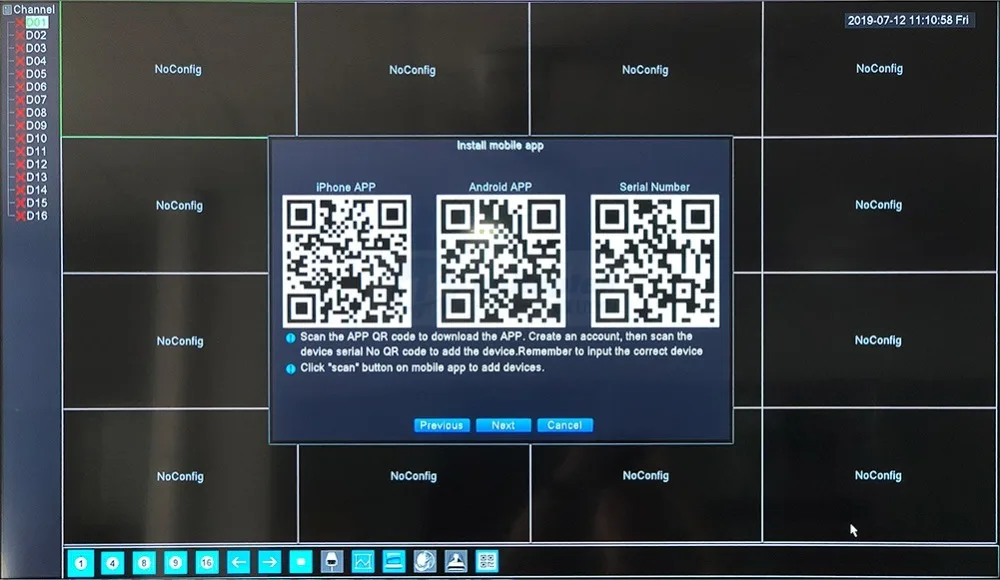This screenshot has width=1000, height=580.
Task: Switch to single-channel view (1)
Action: (81, 563)
